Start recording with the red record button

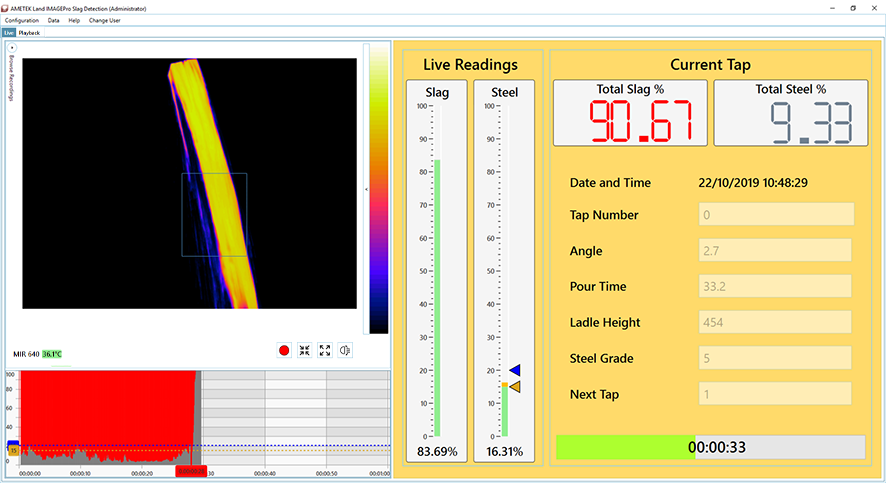284,350
